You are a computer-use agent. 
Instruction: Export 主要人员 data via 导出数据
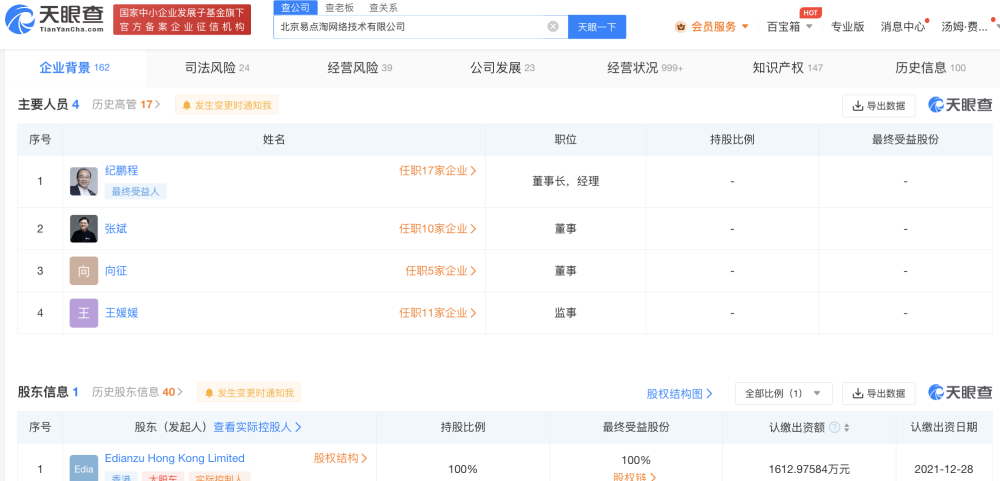click(878, 106)
